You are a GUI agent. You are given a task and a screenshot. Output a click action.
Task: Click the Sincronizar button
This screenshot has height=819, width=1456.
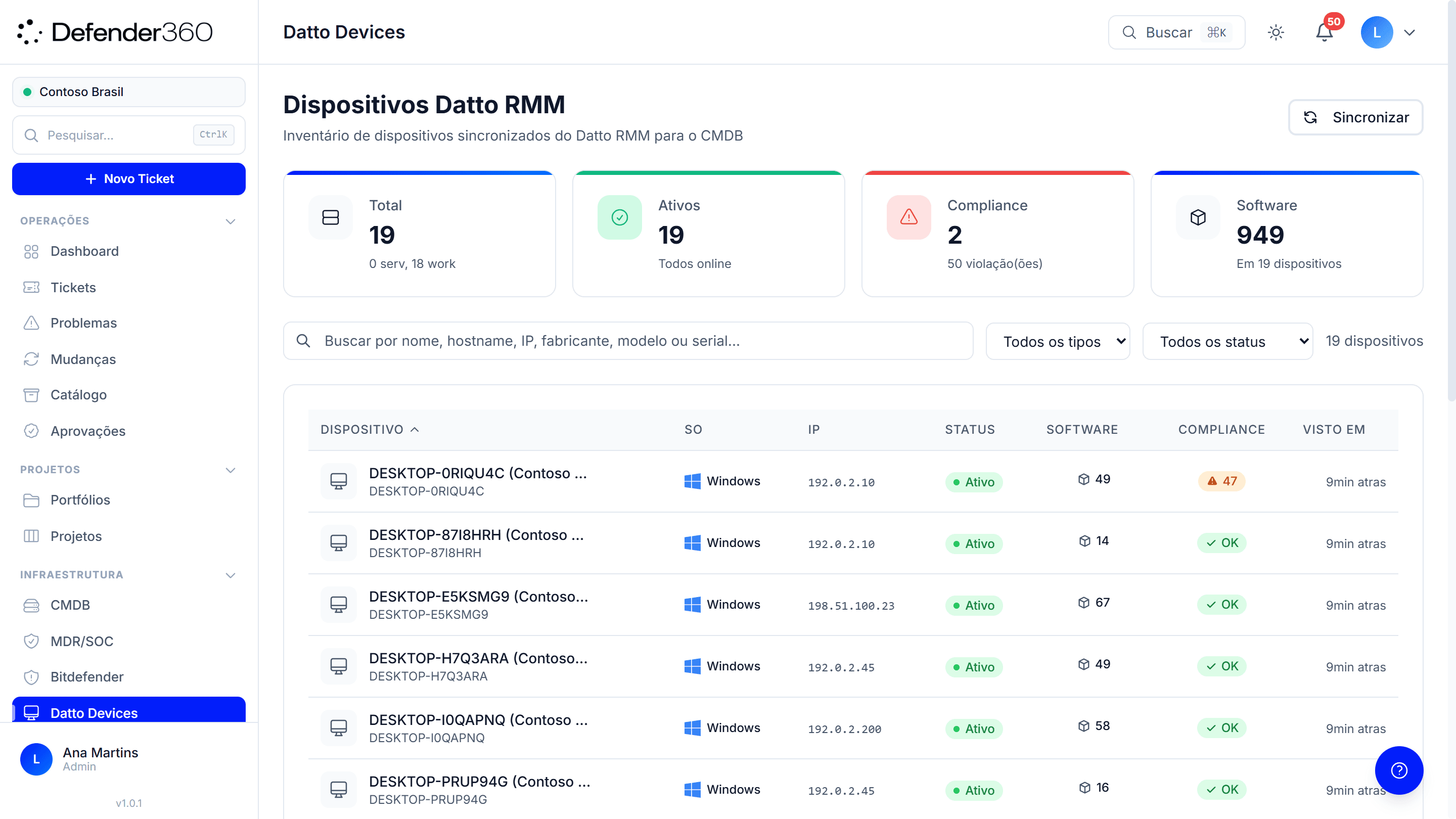click(x=1355, y=117)
